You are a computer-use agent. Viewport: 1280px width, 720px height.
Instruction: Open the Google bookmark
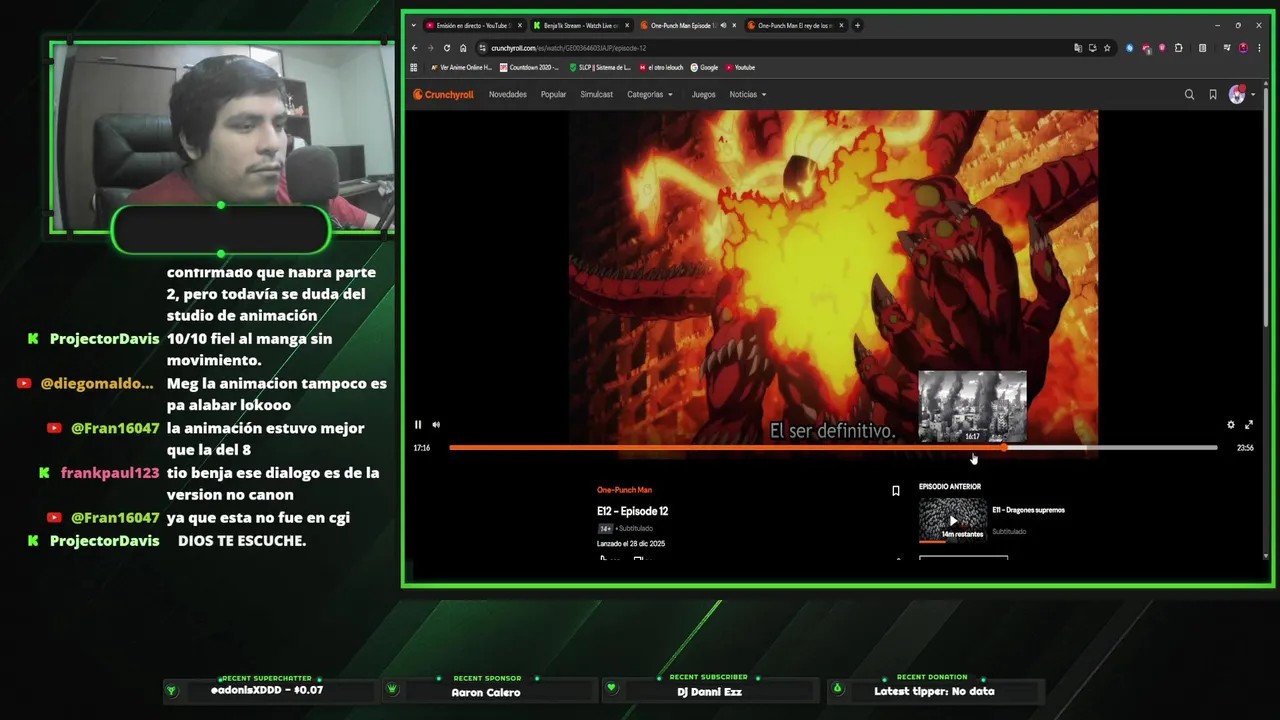pos(704,68)
